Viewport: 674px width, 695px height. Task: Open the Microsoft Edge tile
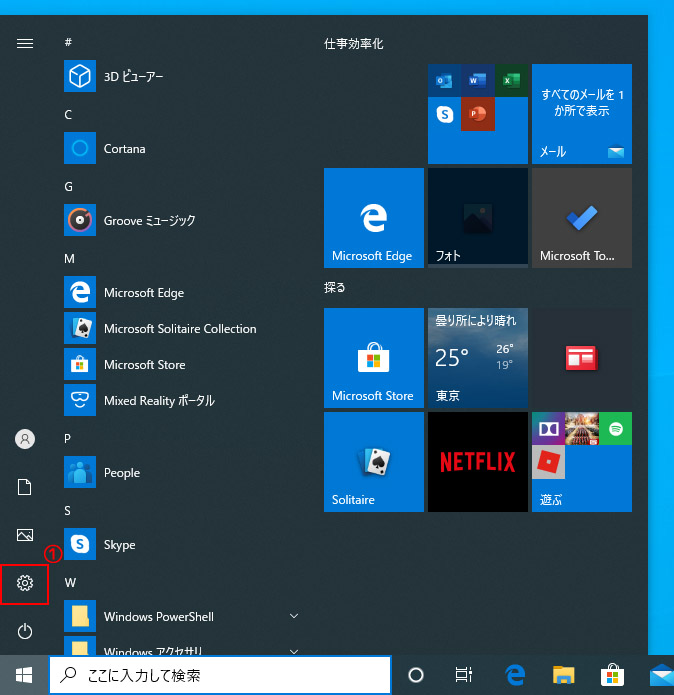374,218
